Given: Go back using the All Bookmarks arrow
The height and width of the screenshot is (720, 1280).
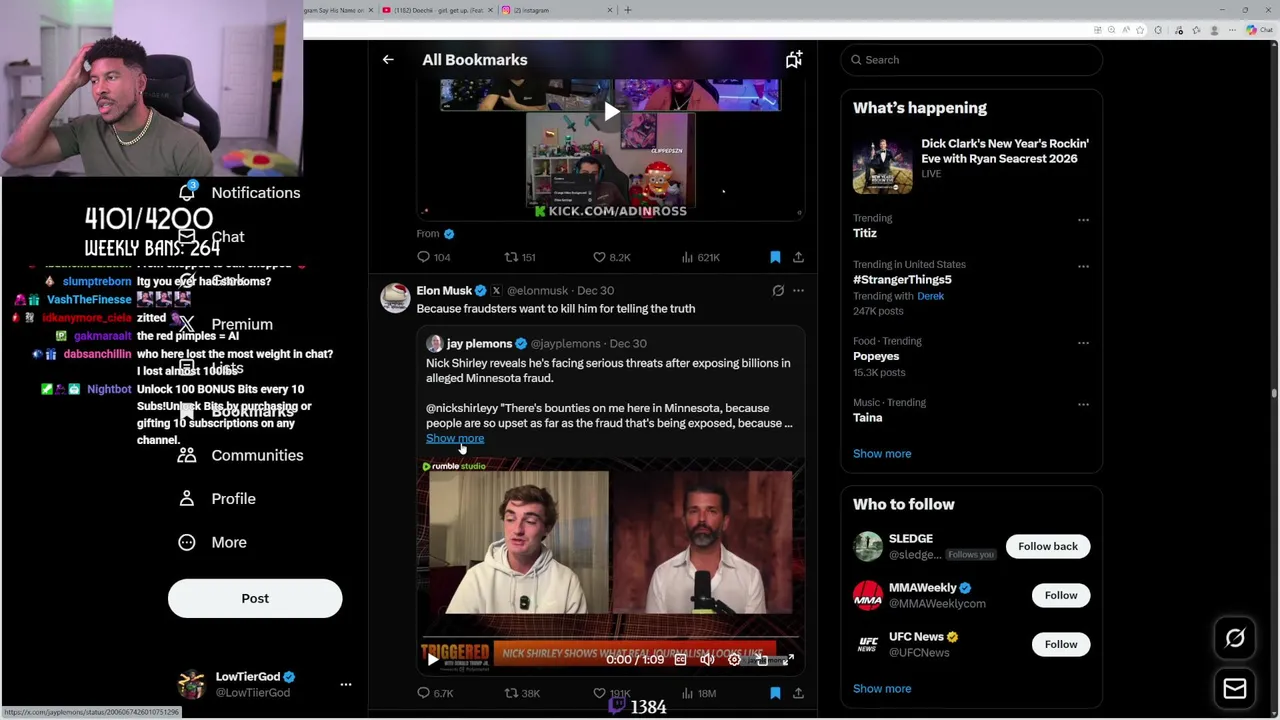Looking at the screenshot, I should [x=388, y=60].
